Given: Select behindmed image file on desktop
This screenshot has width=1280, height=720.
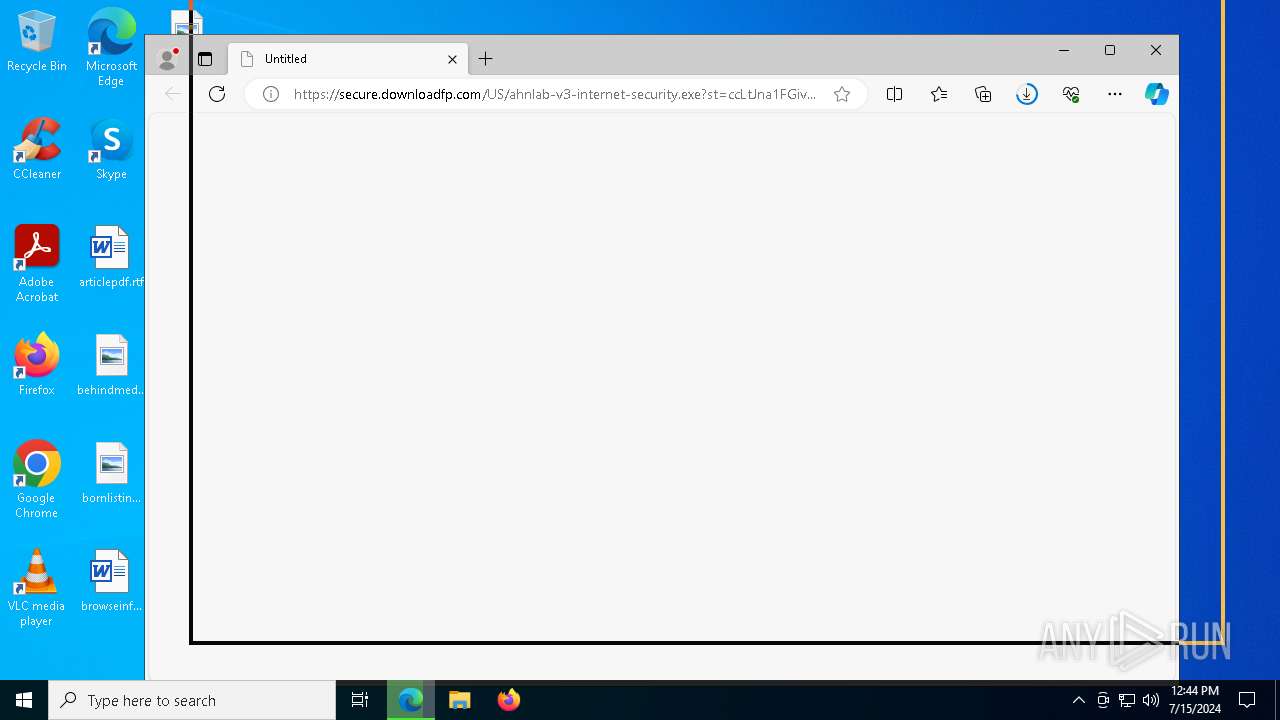Looking at the screenshot, I should pyautogui.click(x=111, y=365).
